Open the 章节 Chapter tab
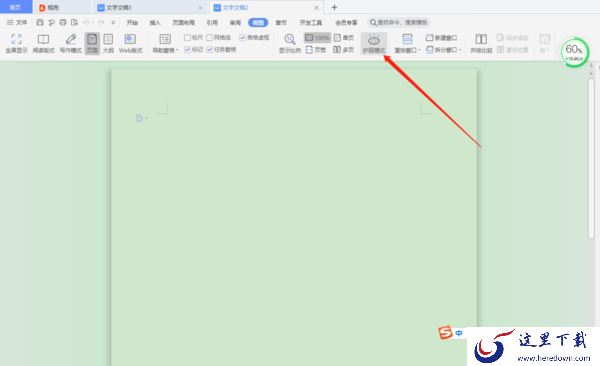The width and height of the screenshot is (600, 366). pos(281,23)
